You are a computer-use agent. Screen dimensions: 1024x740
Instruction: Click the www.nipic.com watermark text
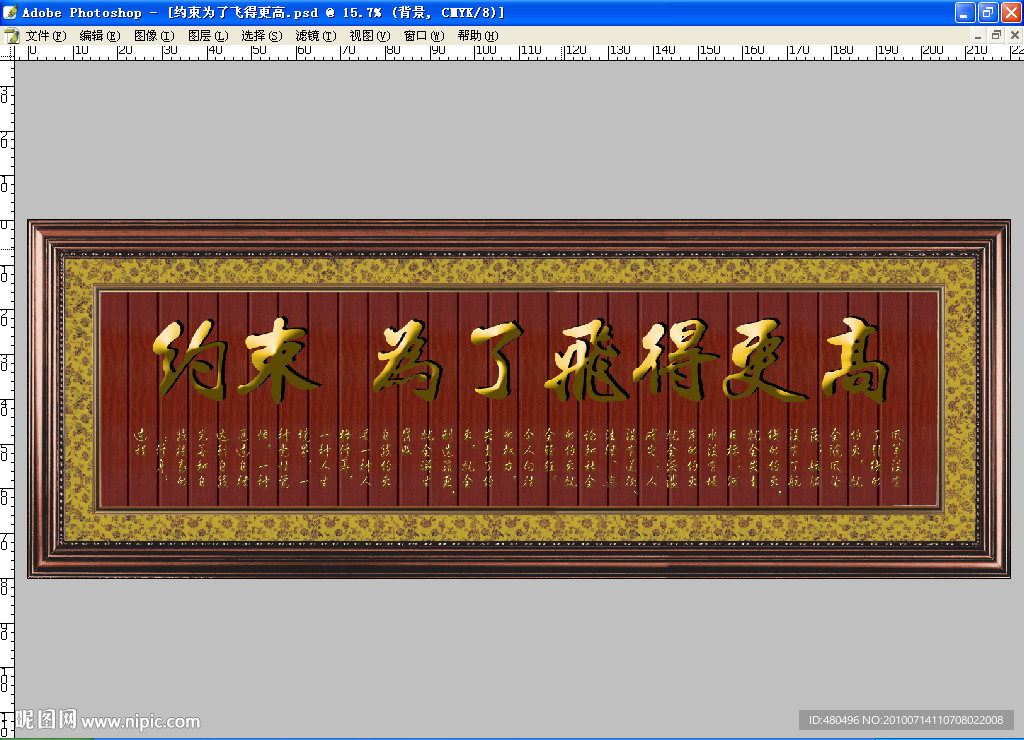140,721
